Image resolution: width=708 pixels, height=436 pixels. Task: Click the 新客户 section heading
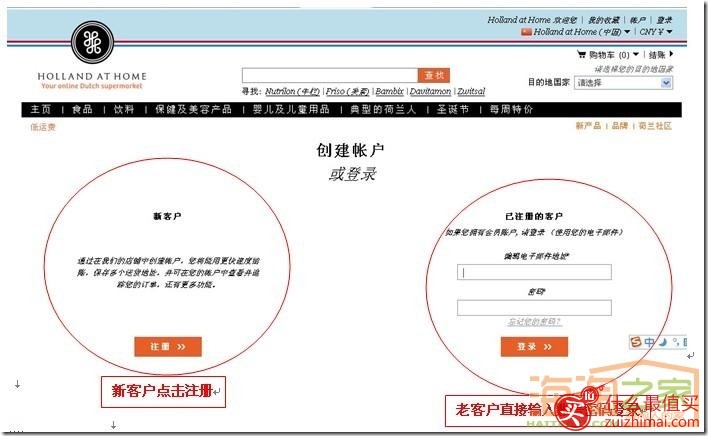(168, 216)
